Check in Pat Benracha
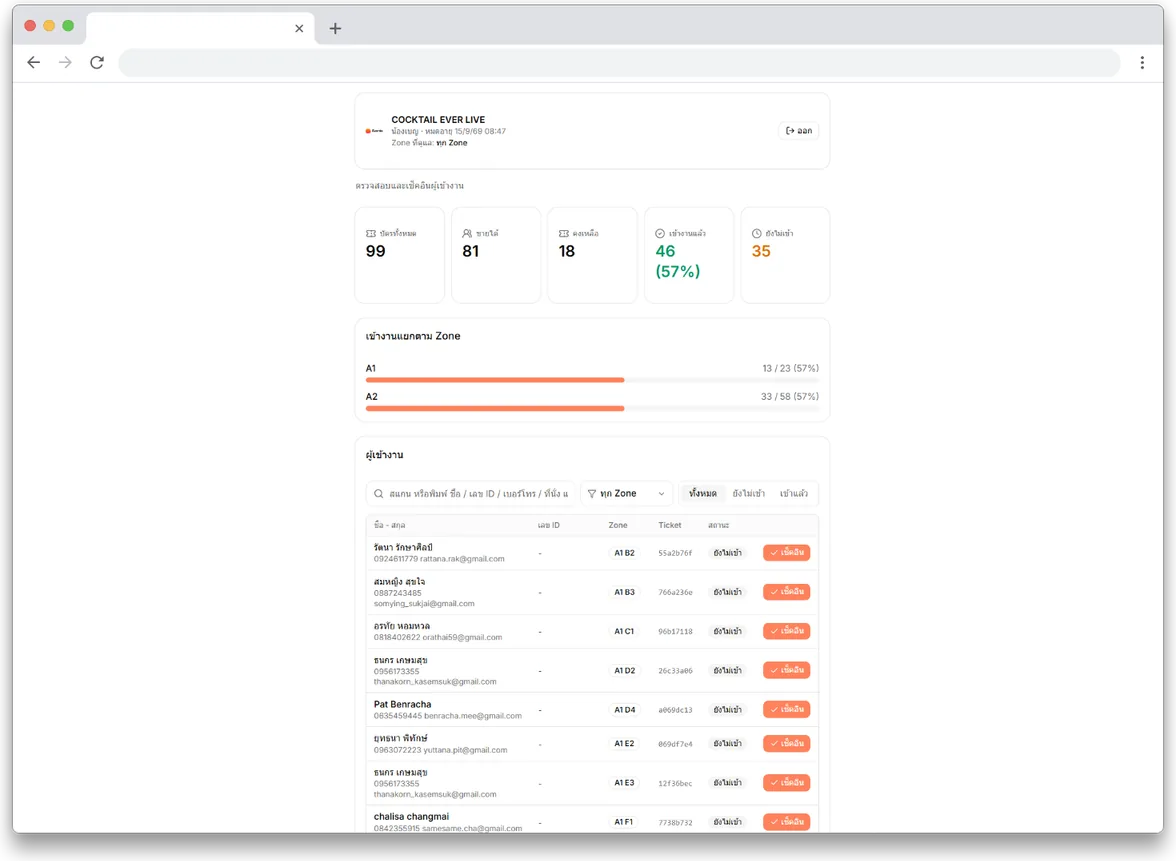This screenshot has width=1176, height=861. [787, 710]
